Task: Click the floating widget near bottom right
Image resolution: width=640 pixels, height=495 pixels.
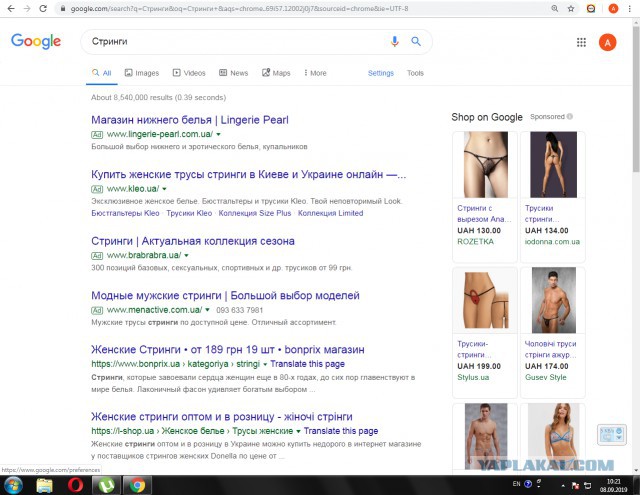Action: point(612,435)
